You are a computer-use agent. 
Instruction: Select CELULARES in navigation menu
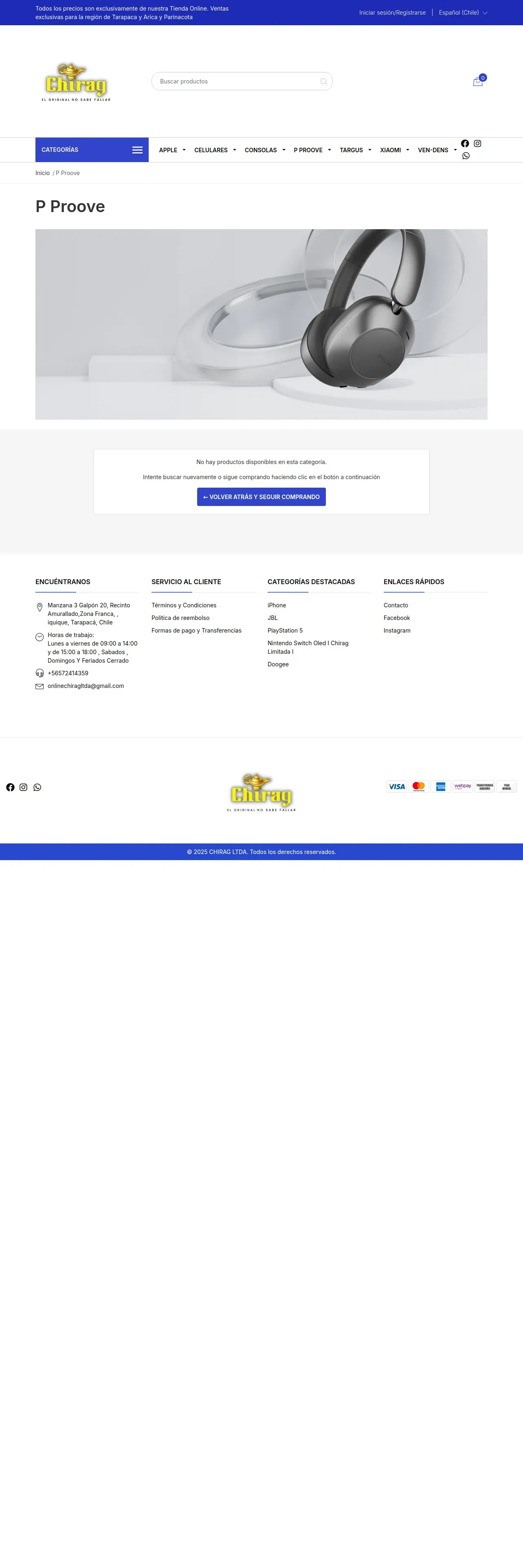211,150
